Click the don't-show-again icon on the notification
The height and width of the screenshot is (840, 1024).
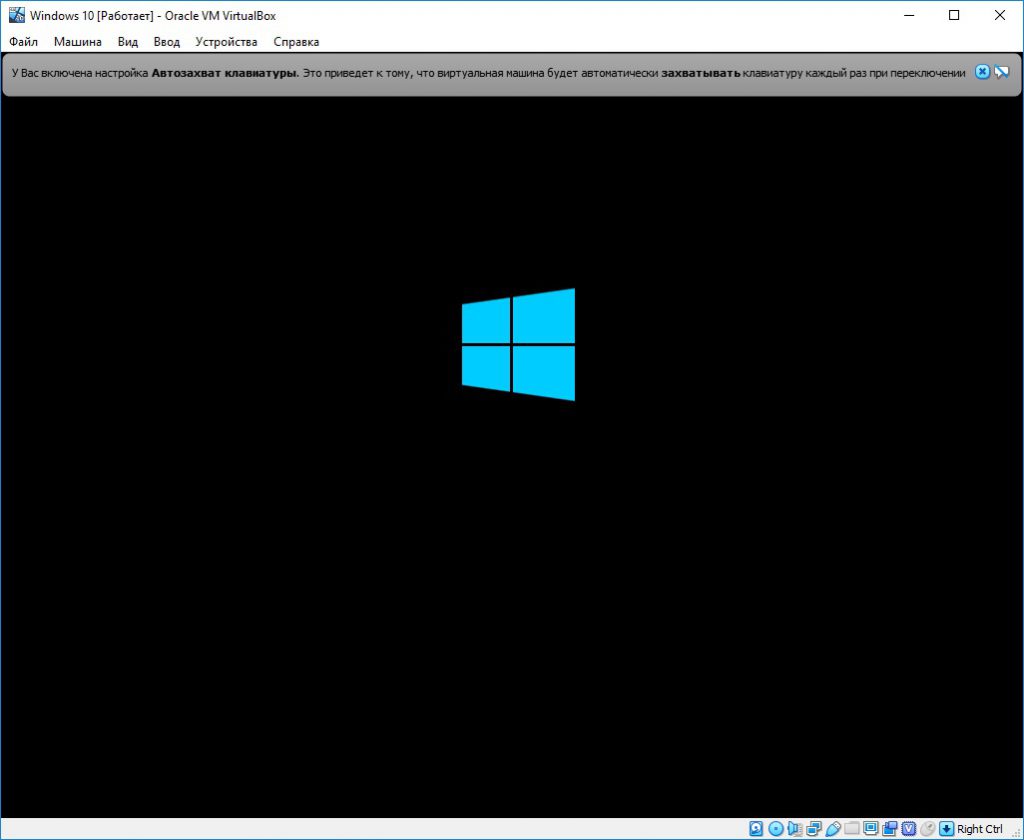tap(1001, 72)
